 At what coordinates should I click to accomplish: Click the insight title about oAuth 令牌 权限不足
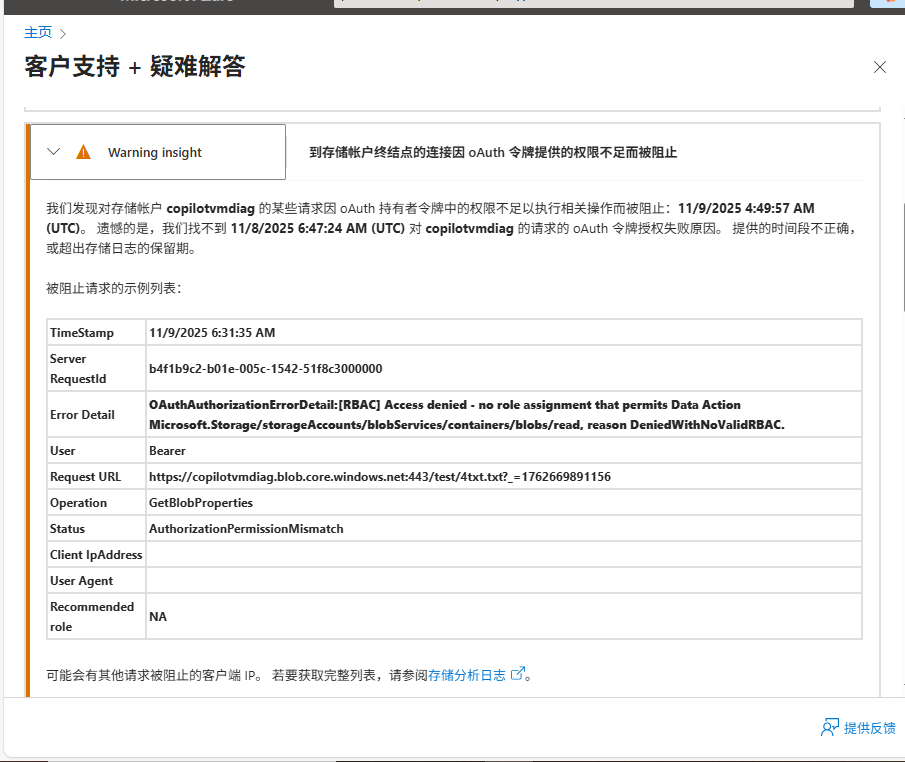[493, 152]
